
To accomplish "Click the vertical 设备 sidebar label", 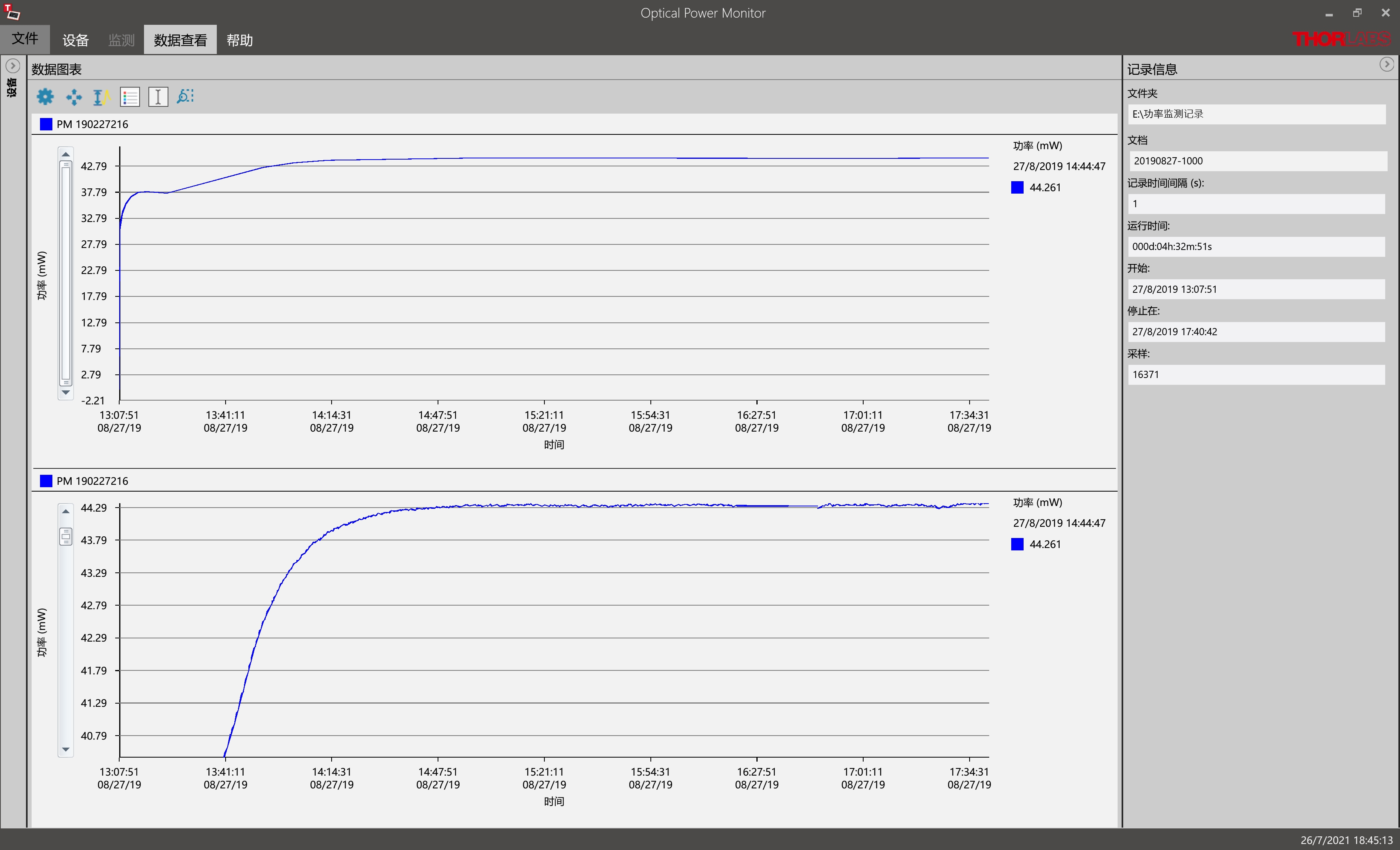I will point(12,88).
